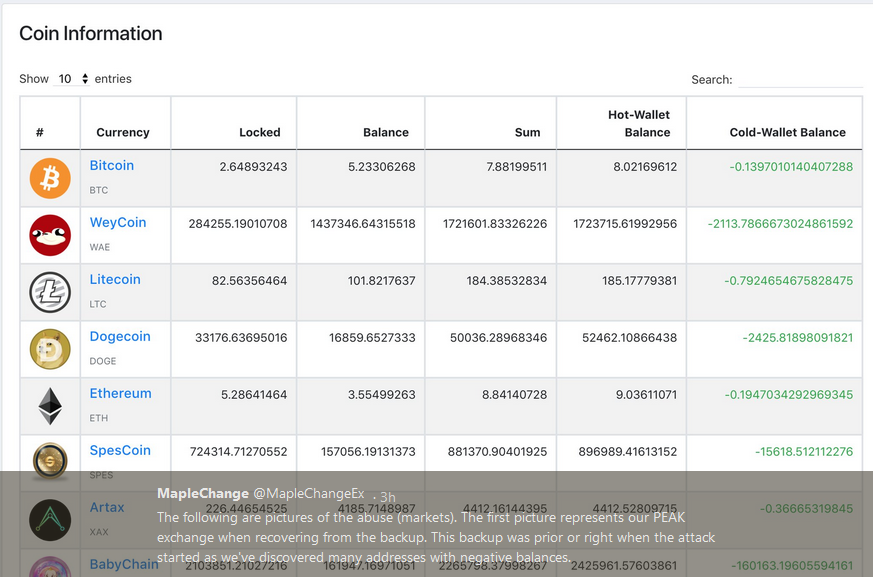Click the Ethereum diamond icon

50,406
